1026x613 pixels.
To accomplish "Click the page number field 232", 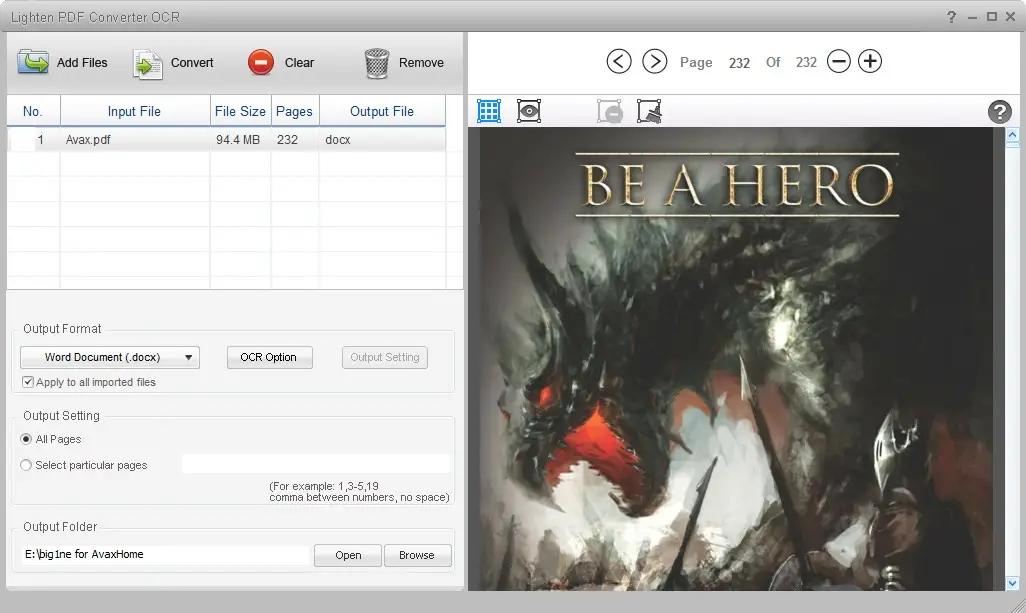I will pyautogui.click(x=739, y=63).
